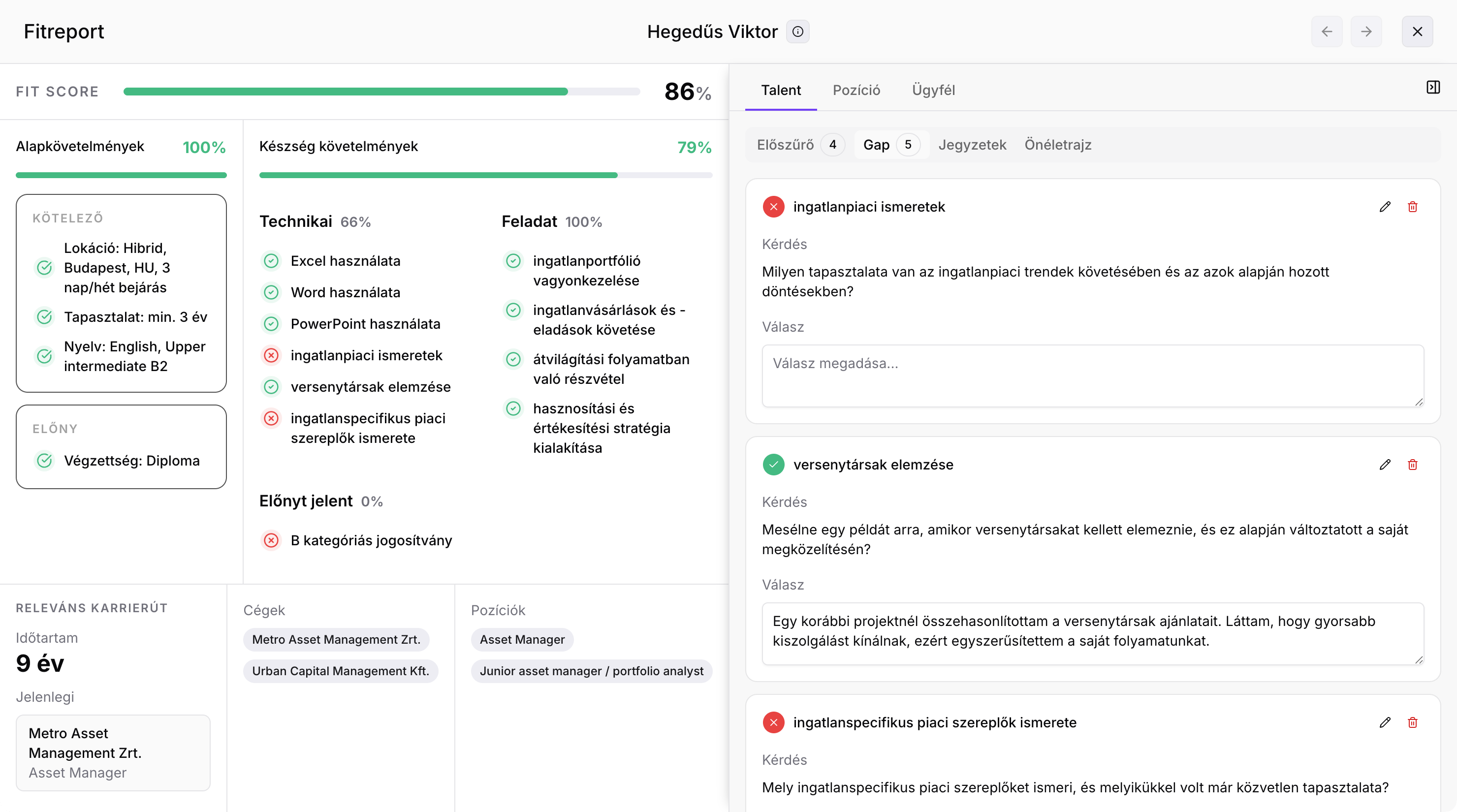Edit the ingatlanpiaci ismeretek gap card
This screenshot has height=812, width=1457.
[1385, 207]
